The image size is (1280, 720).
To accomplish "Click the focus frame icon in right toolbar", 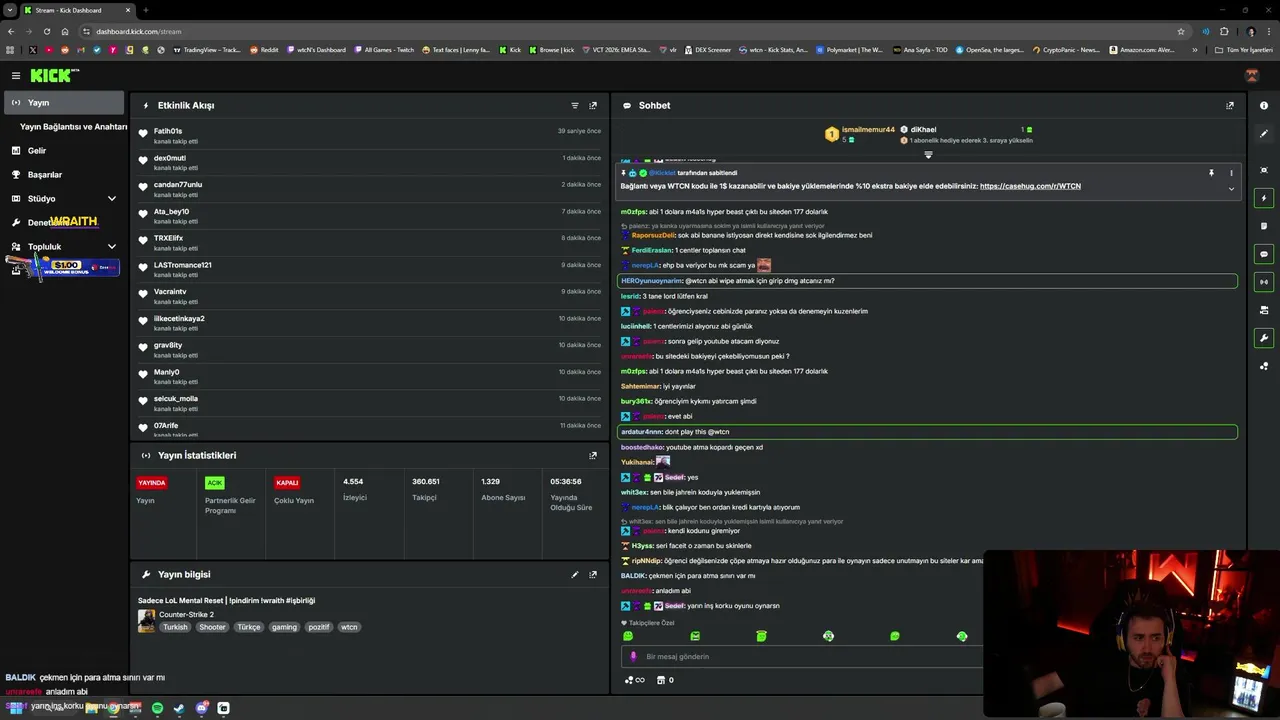I will [1264, 170].
